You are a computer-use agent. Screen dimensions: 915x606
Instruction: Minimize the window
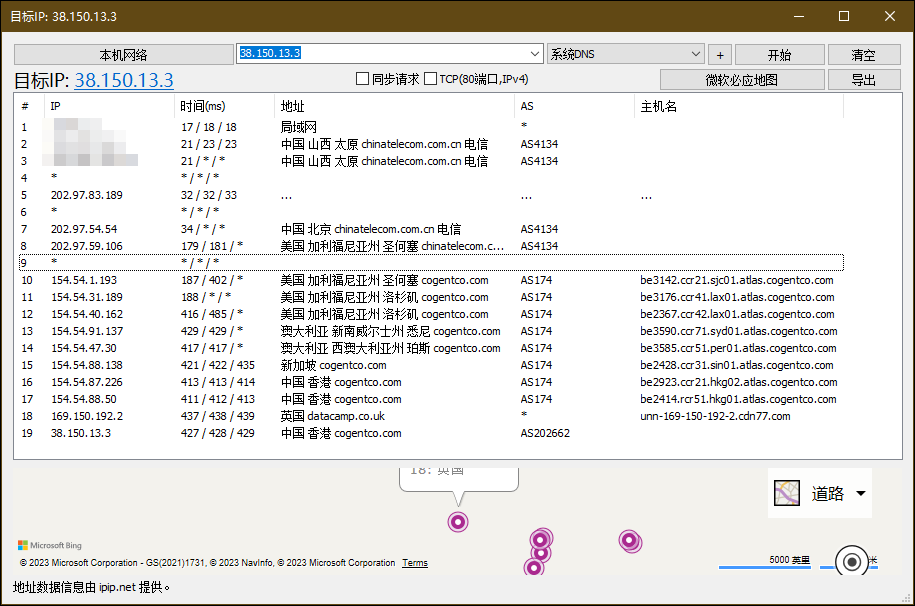click(x=799, y=16)
